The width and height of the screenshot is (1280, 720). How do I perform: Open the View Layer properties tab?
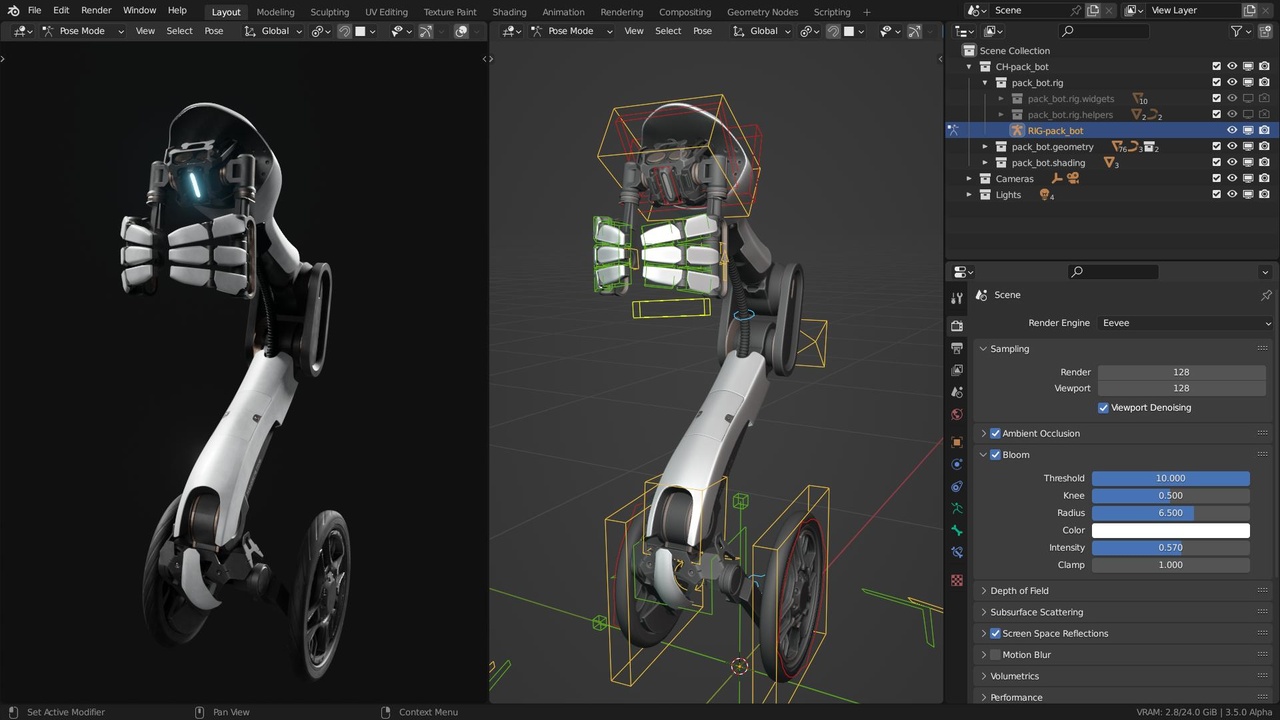point(957,370)
